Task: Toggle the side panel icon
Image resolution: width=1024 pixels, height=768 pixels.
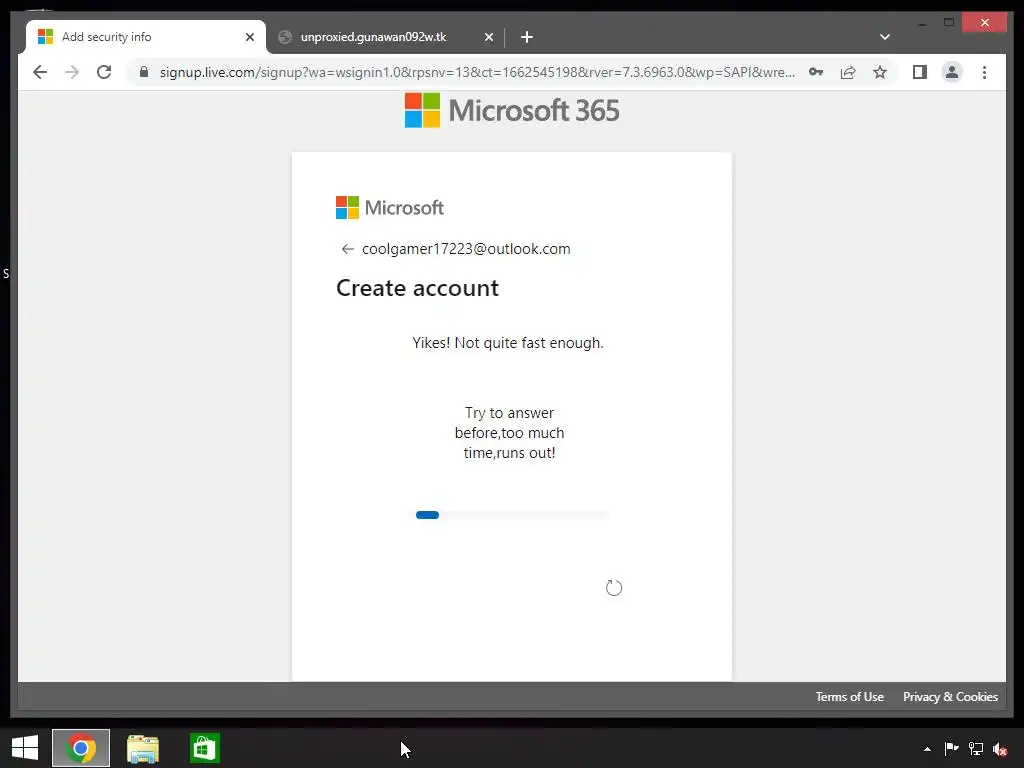Action: point(920,72)
